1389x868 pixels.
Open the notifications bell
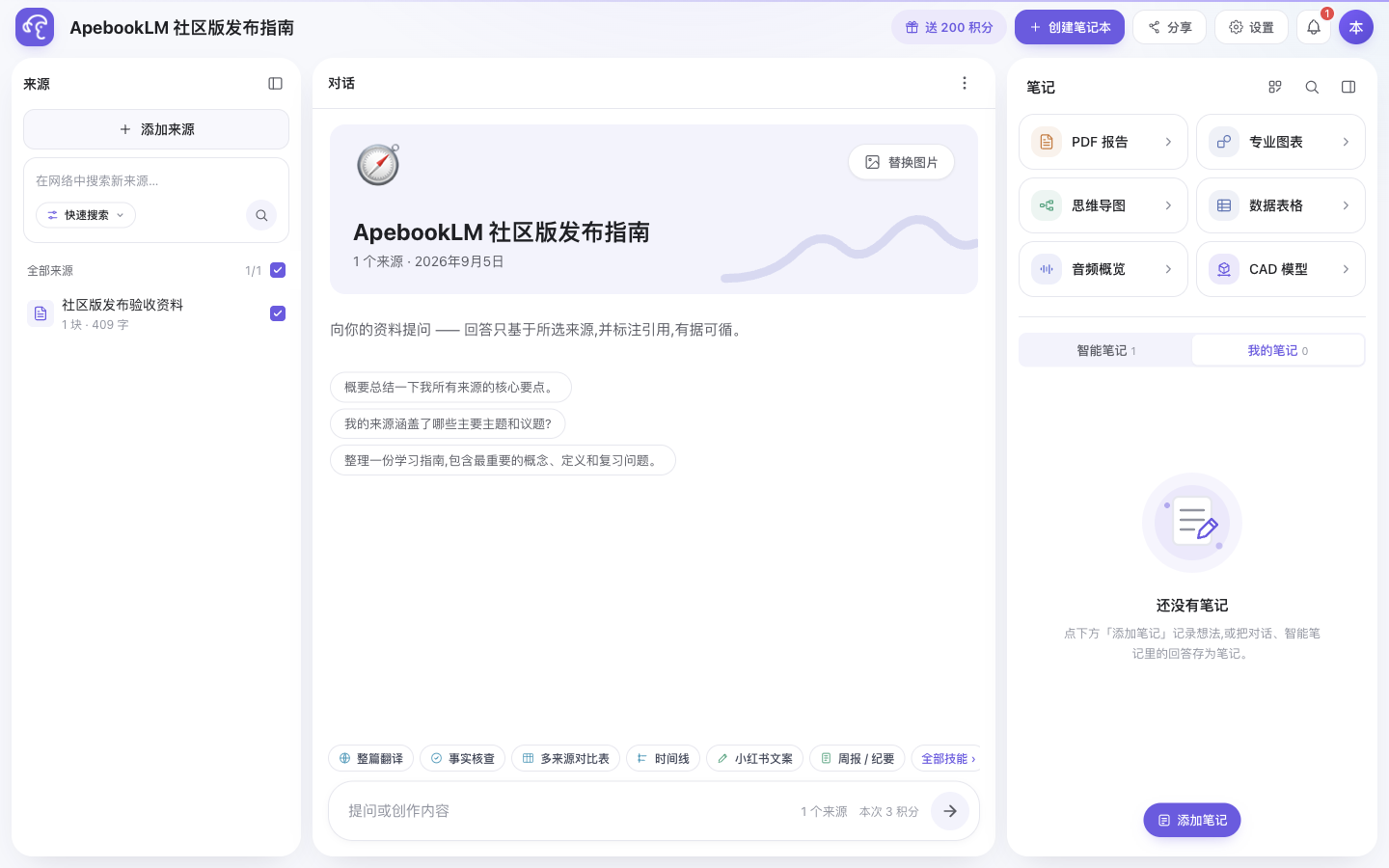pyautogui.click(x=1314, y=27)
